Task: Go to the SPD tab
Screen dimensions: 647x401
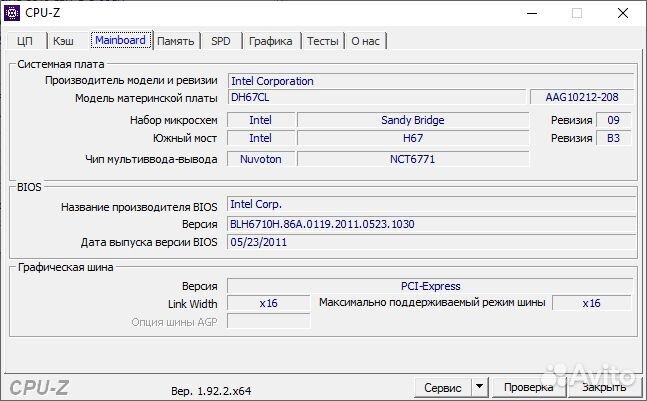Action: (220, 41)
